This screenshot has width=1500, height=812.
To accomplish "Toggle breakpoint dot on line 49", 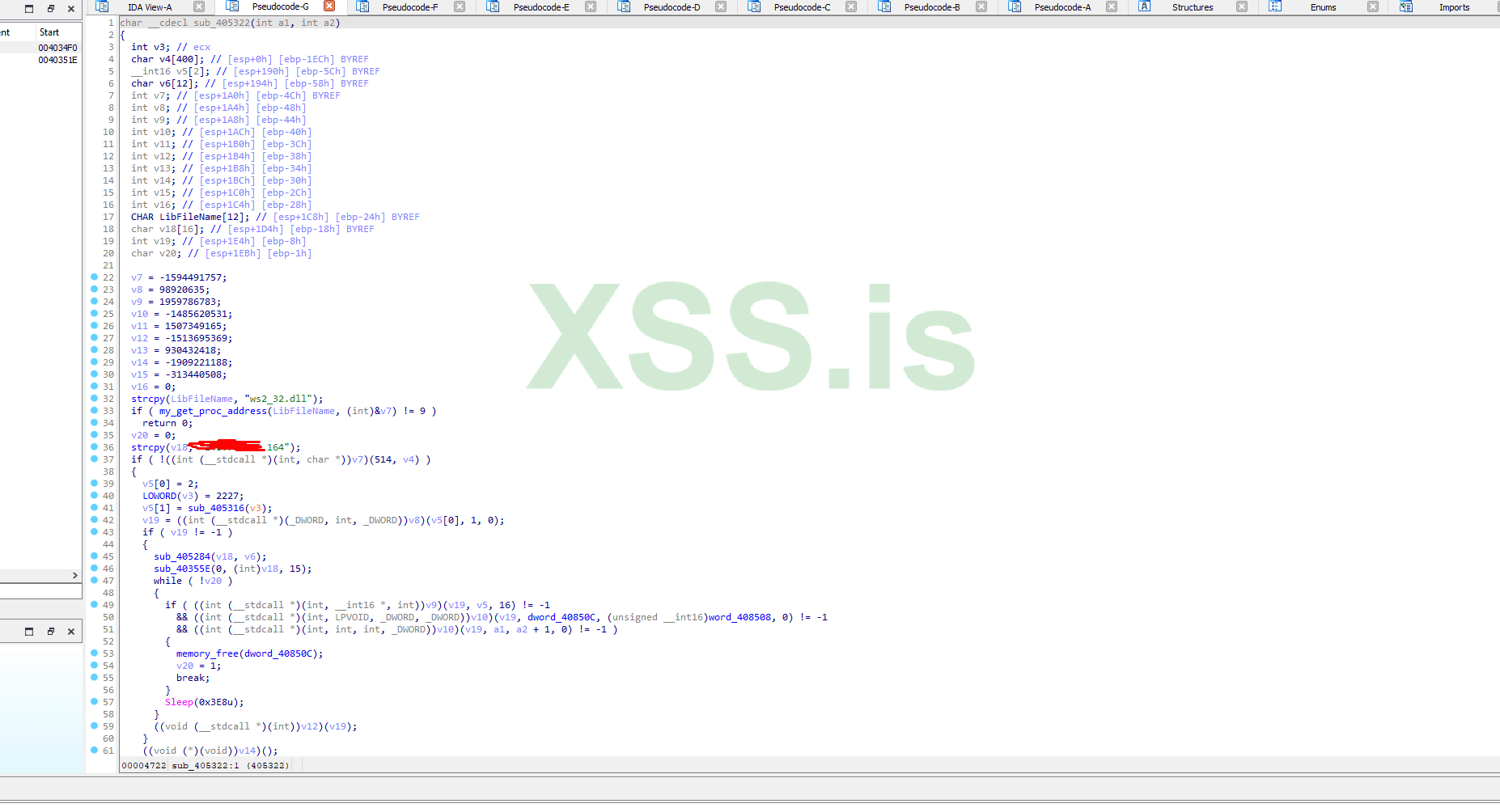I will 94,604.
